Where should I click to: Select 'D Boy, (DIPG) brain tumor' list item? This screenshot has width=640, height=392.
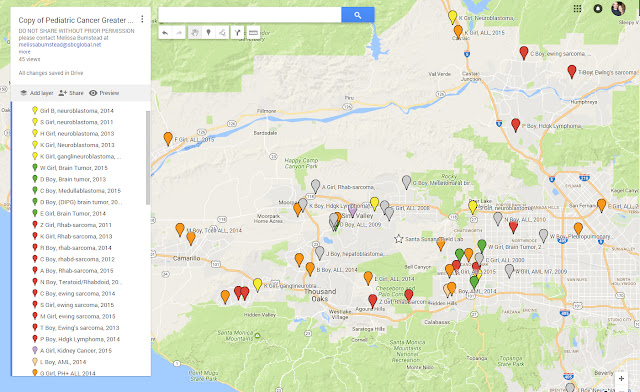[x=80, y=202]
